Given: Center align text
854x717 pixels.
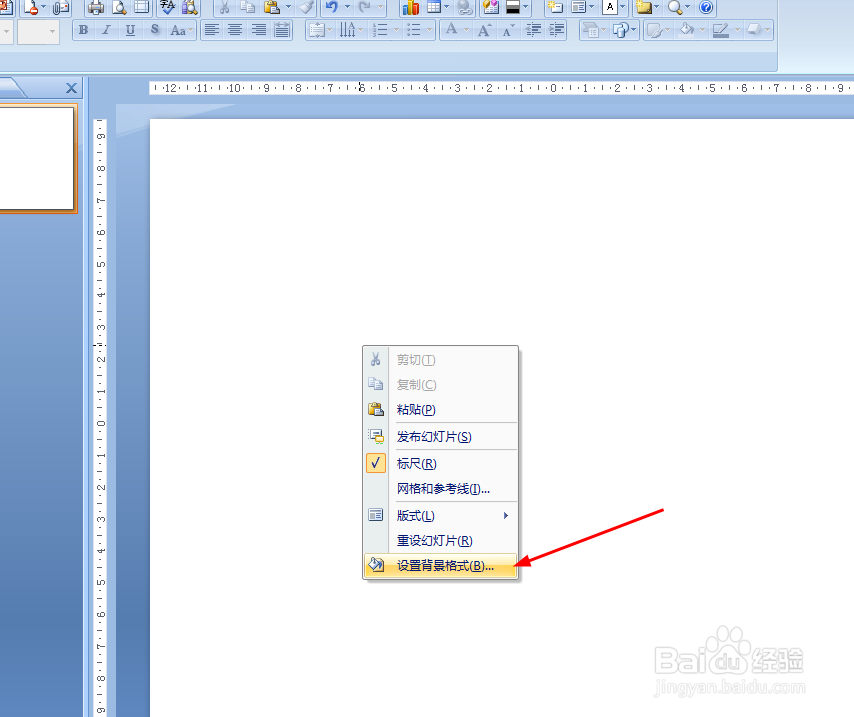Looking at the screenshot, I should coord(235,30).
